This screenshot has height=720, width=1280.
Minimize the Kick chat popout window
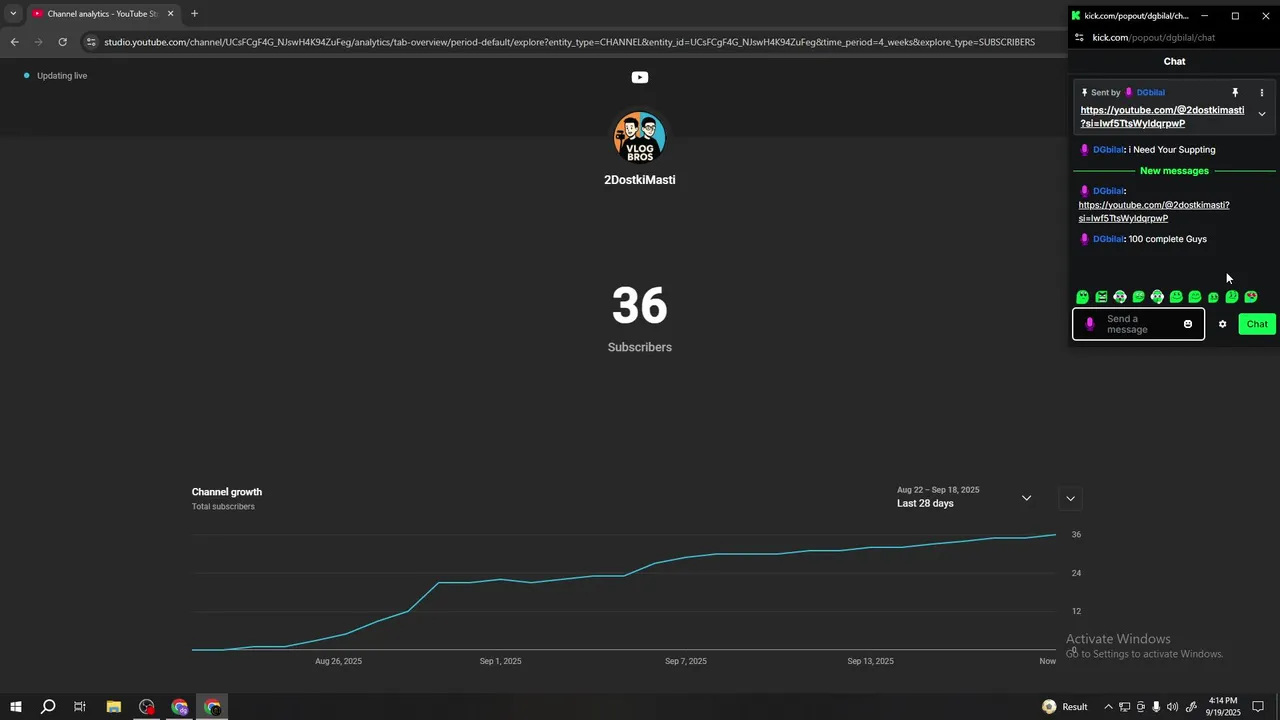click(1204, 16)
